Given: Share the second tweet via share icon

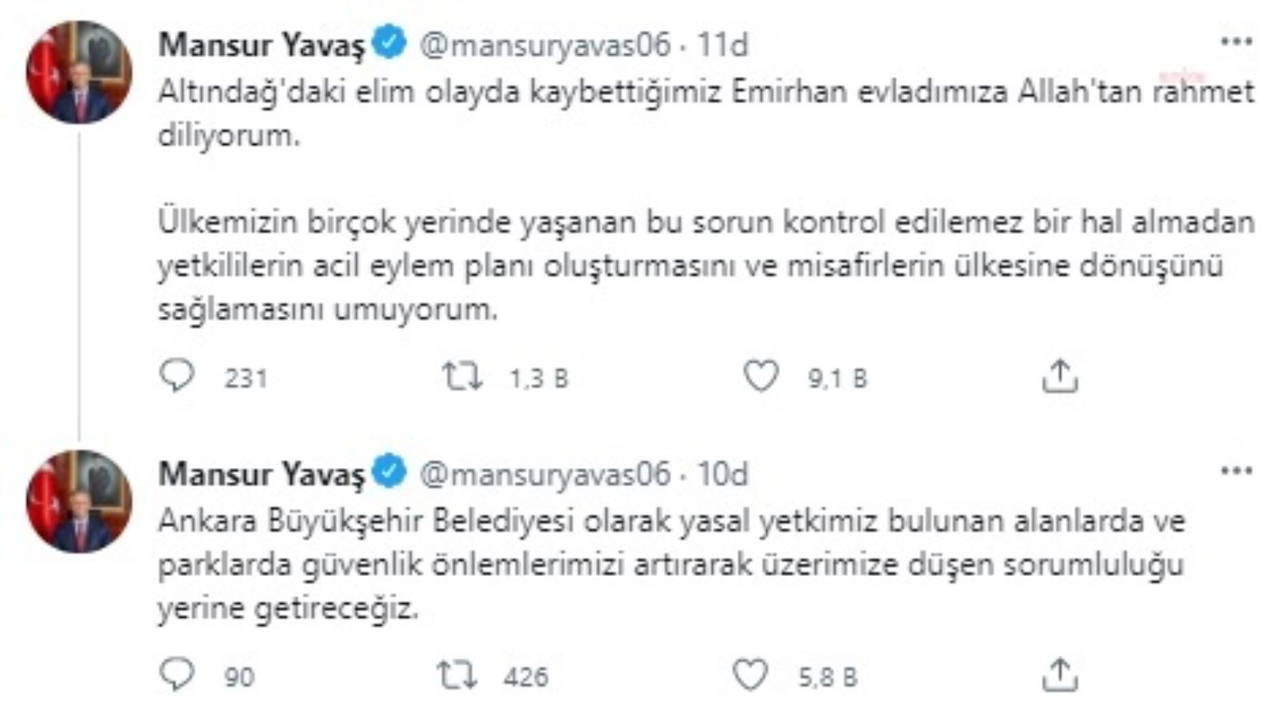Looking at the screenshot, I should click(1059, 675).
